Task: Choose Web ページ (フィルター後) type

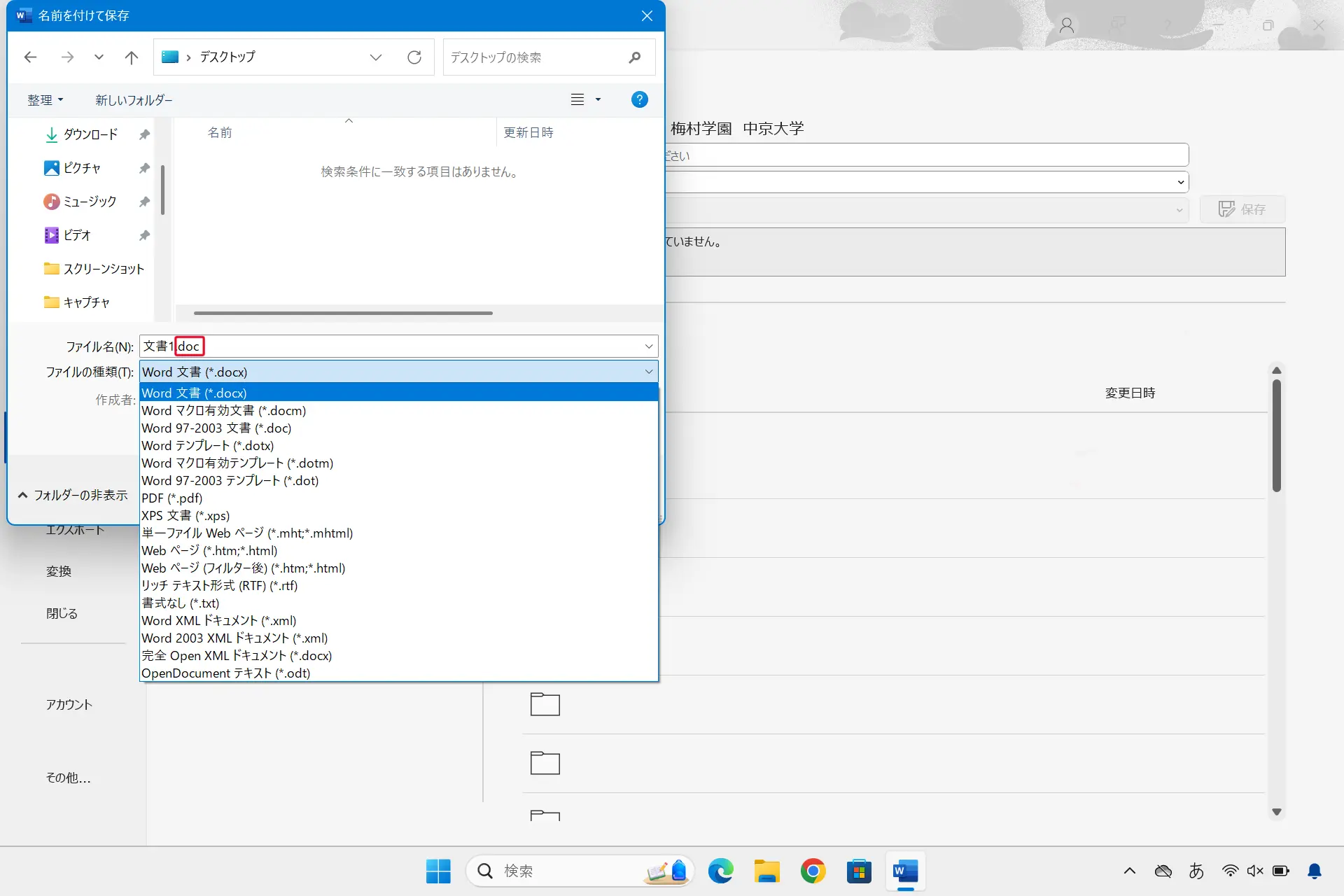Action: 399,568
